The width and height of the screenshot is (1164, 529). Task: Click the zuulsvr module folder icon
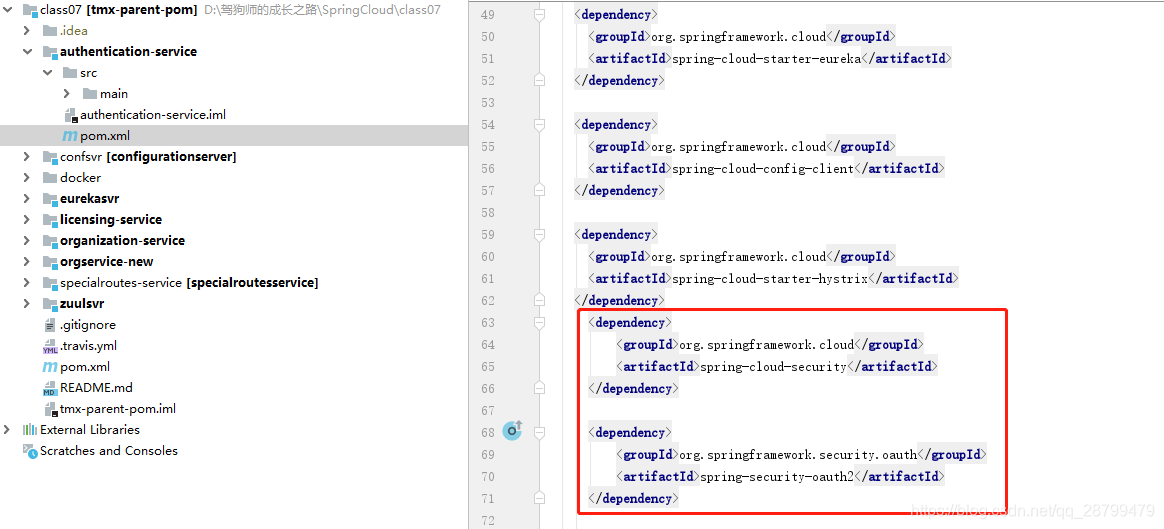50,303
